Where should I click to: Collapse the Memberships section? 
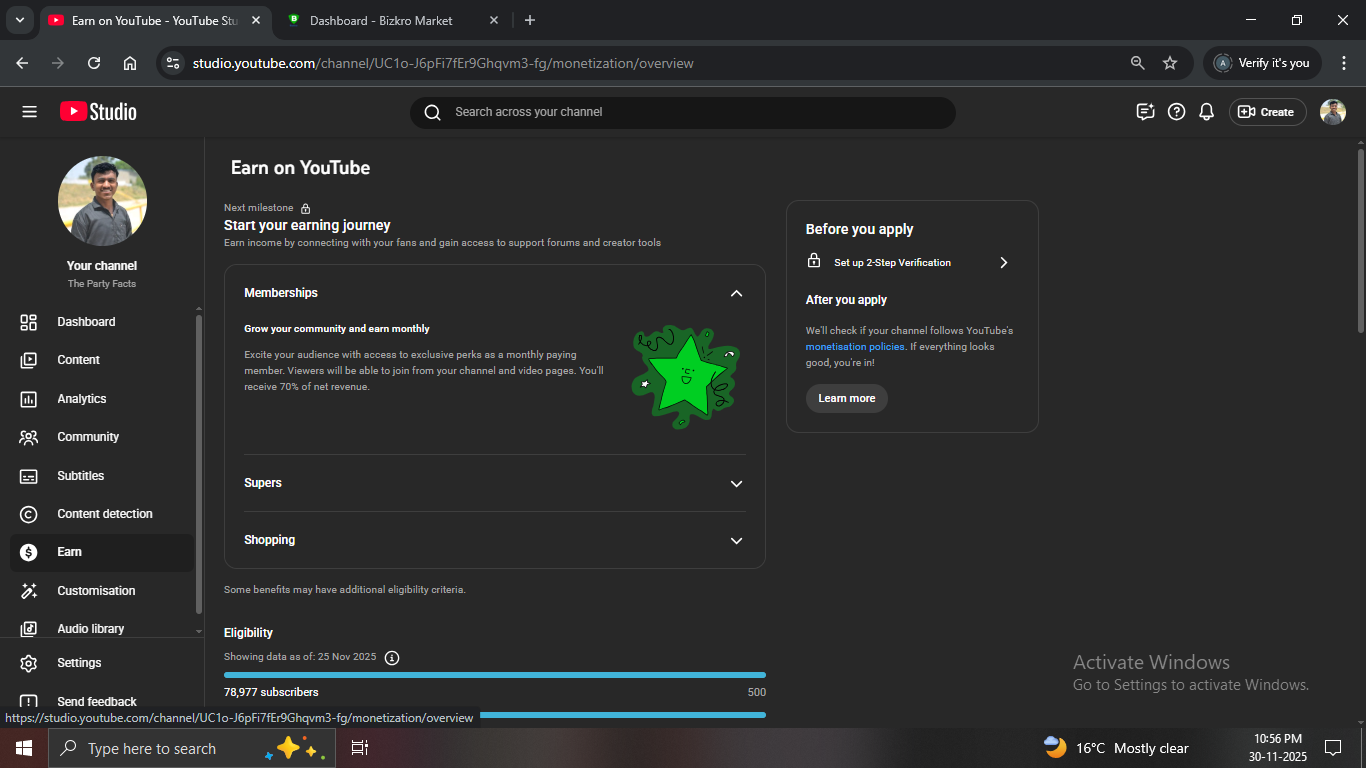736,293
